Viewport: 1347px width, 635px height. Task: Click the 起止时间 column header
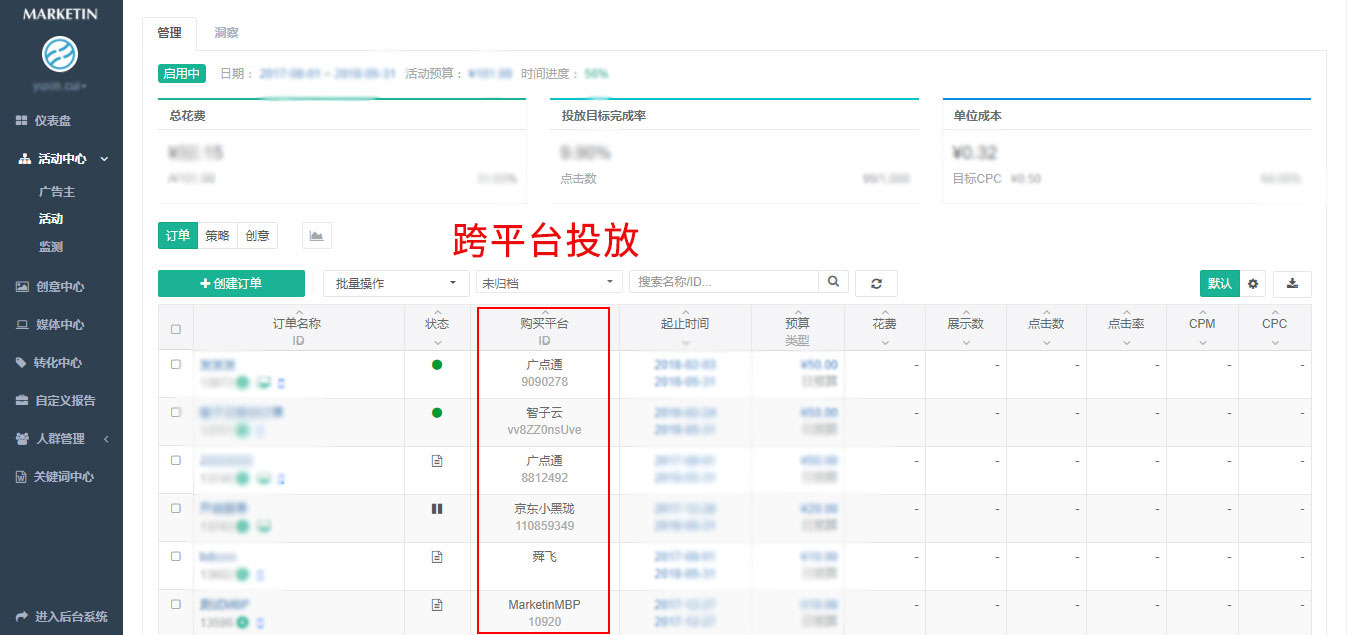[x=685, y=324]
